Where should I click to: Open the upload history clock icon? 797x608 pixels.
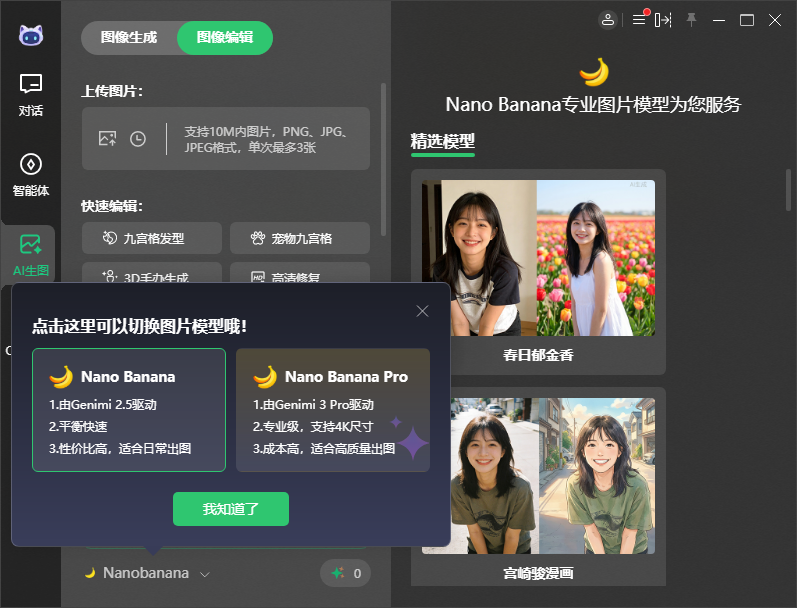click(x=138, y=139)
